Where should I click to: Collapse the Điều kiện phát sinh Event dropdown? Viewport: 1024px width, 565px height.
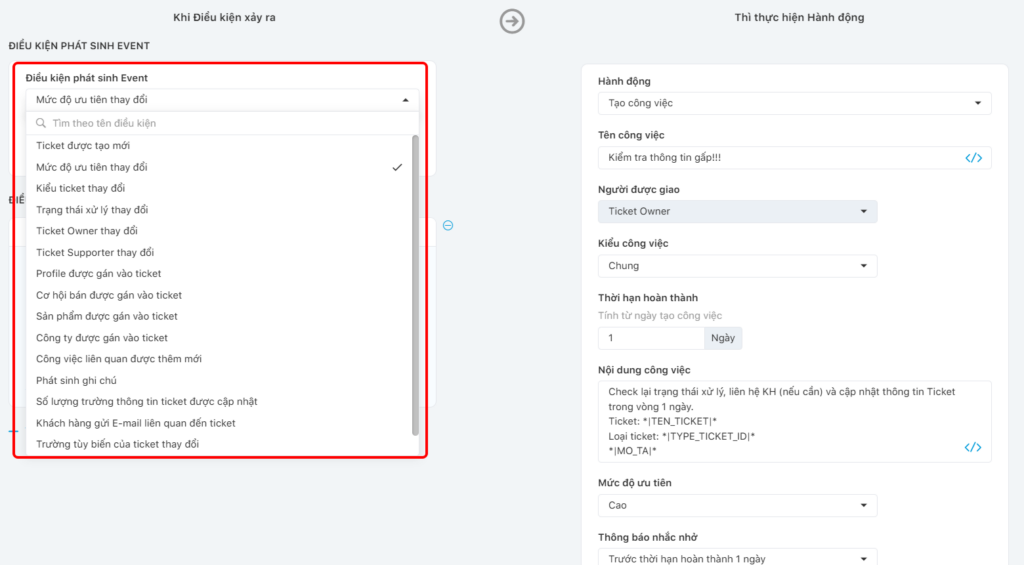coord(405,100)
